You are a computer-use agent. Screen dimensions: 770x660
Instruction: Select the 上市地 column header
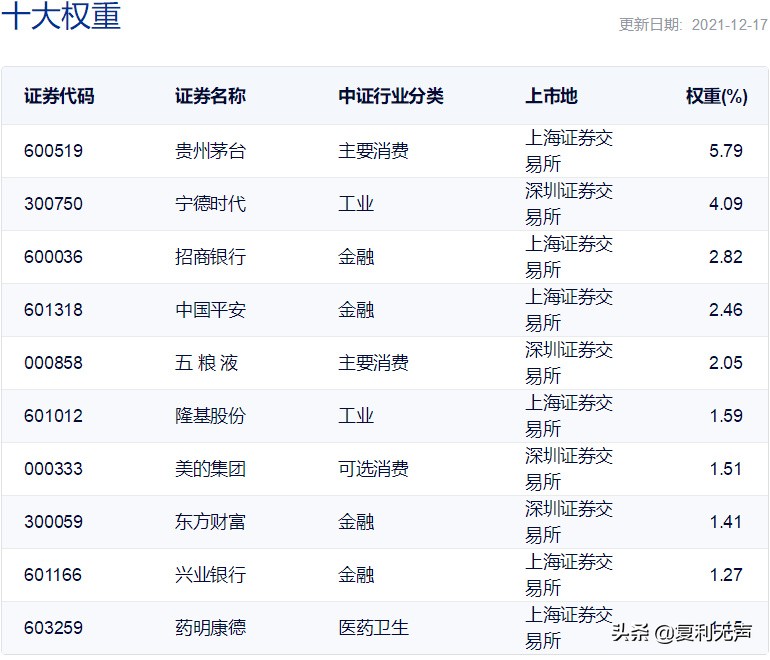point(551,96)
